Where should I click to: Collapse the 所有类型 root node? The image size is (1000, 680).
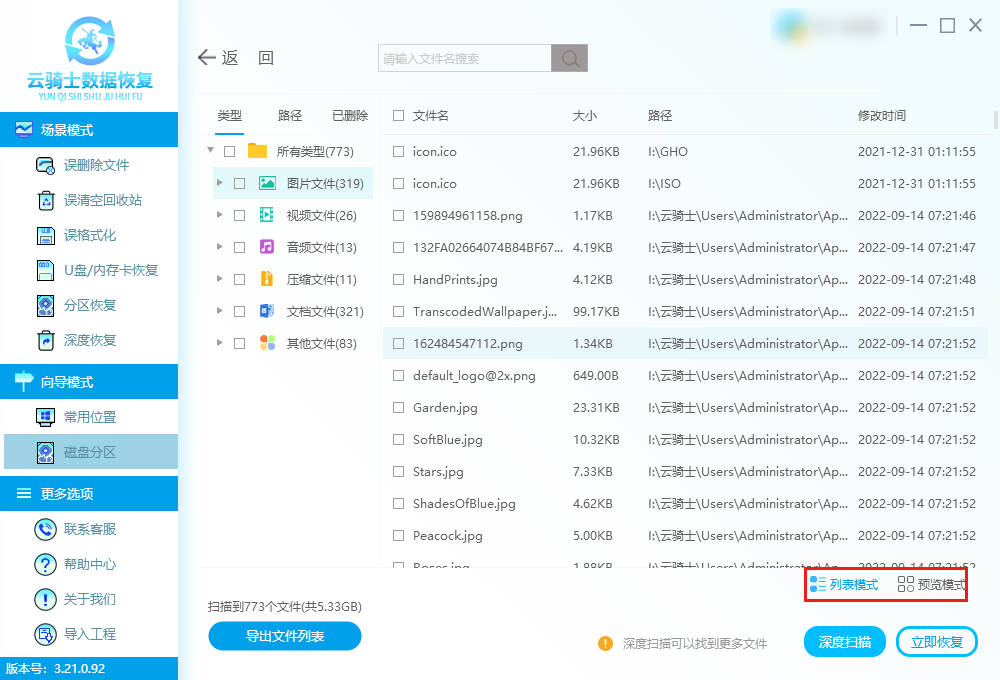point(210,151)
